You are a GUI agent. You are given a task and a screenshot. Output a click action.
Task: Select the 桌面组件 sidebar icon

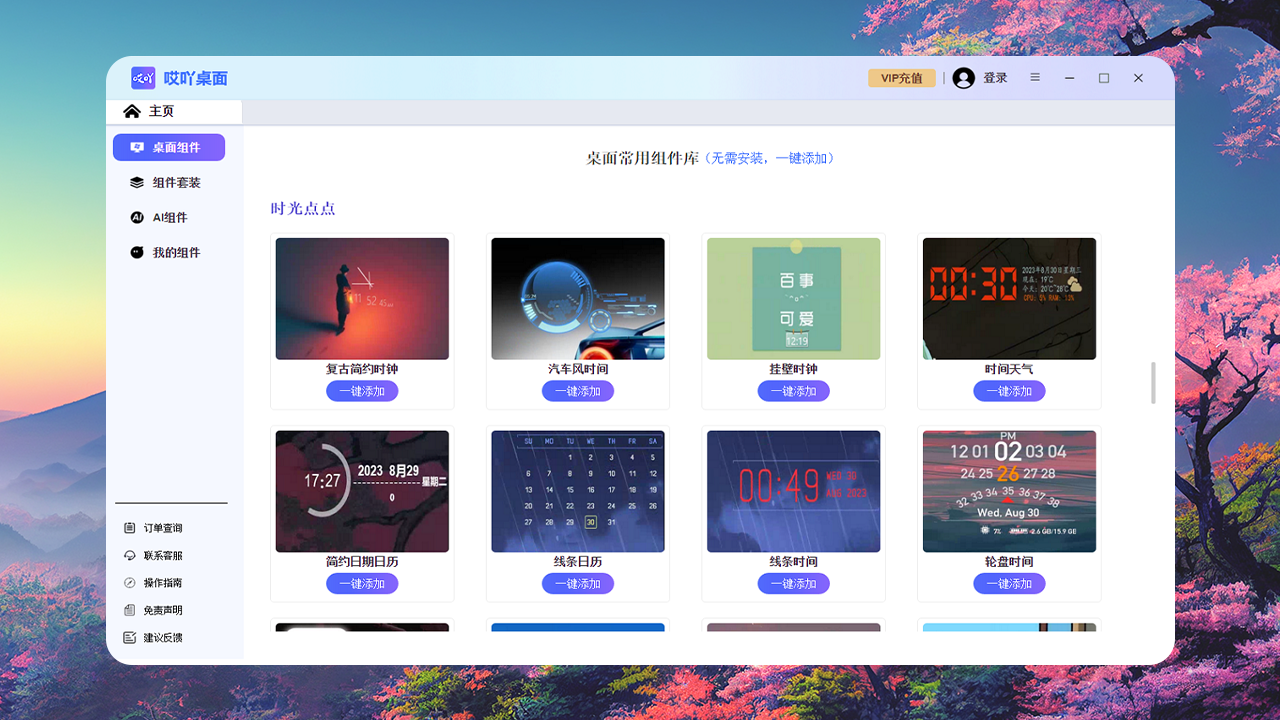[136, 147]
